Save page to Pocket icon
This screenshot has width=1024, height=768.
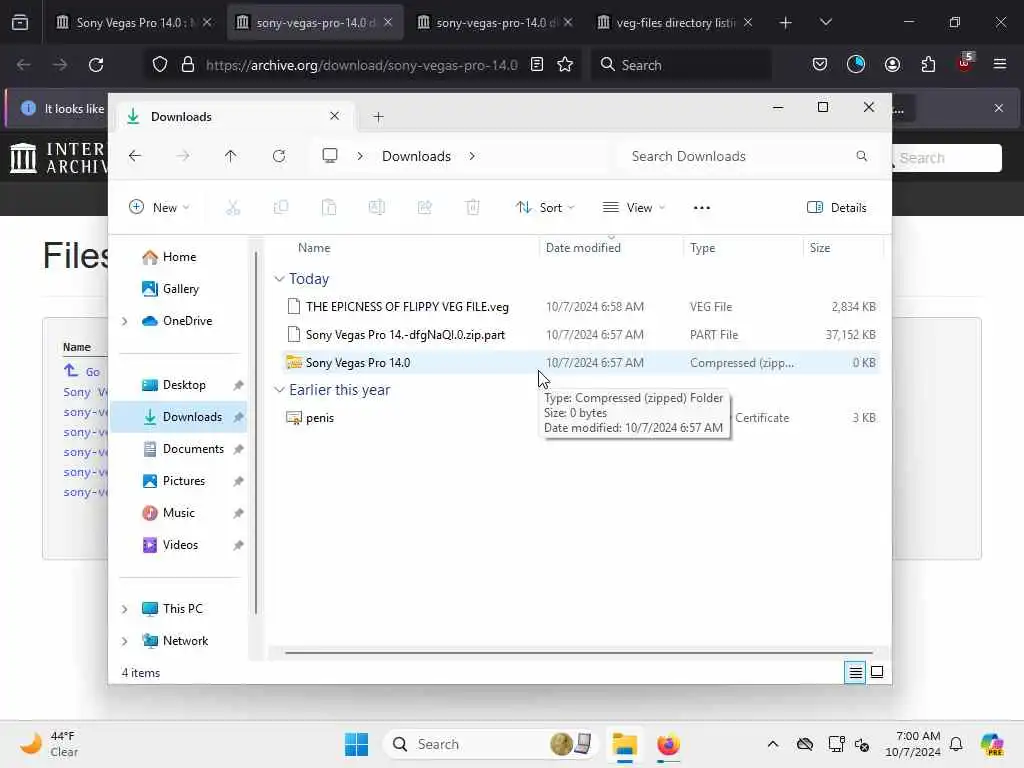click(820, 65)
